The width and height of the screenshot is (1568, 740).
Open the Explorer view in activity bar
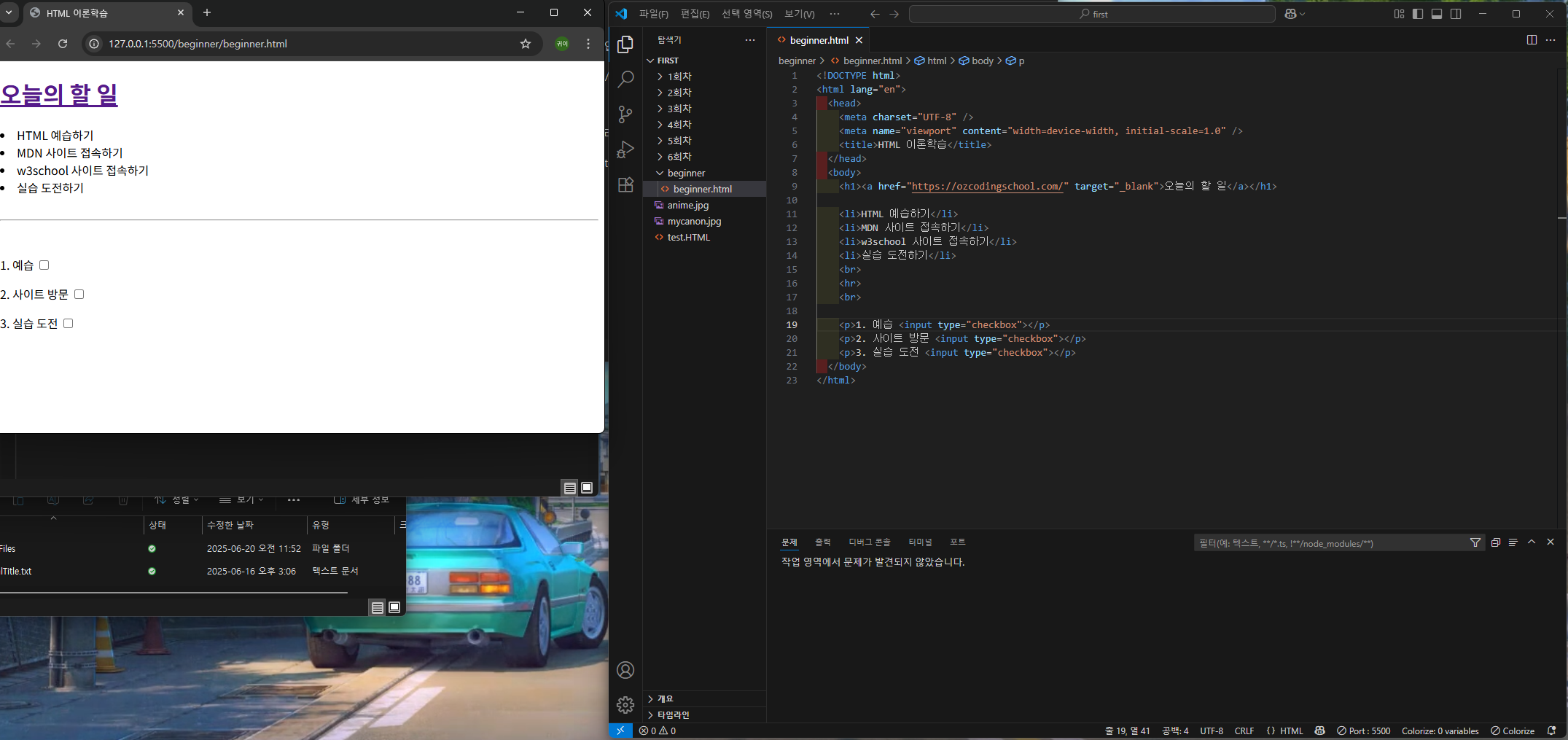[x=625, y=44]
